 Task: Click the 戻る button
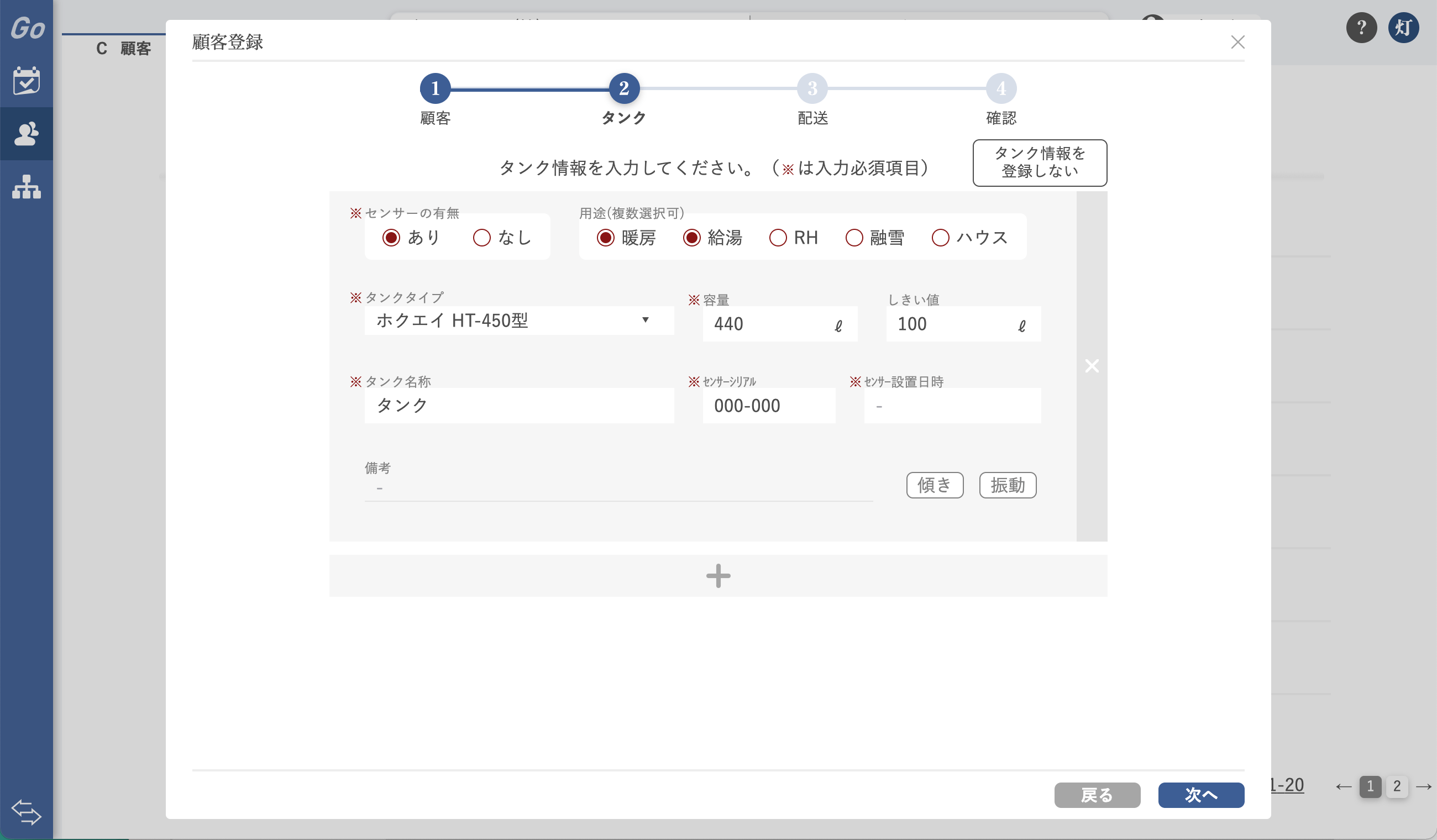1097,795
